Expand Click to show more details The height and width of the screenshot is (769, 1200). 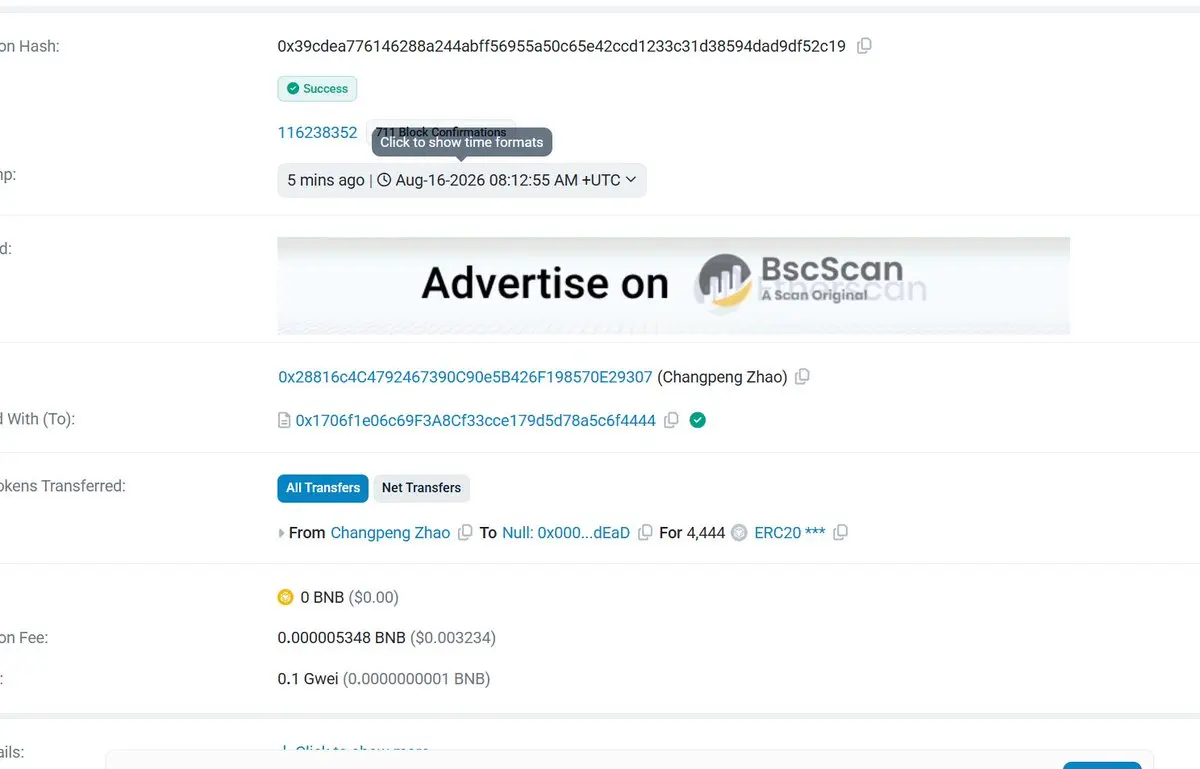tap(356, 750)
